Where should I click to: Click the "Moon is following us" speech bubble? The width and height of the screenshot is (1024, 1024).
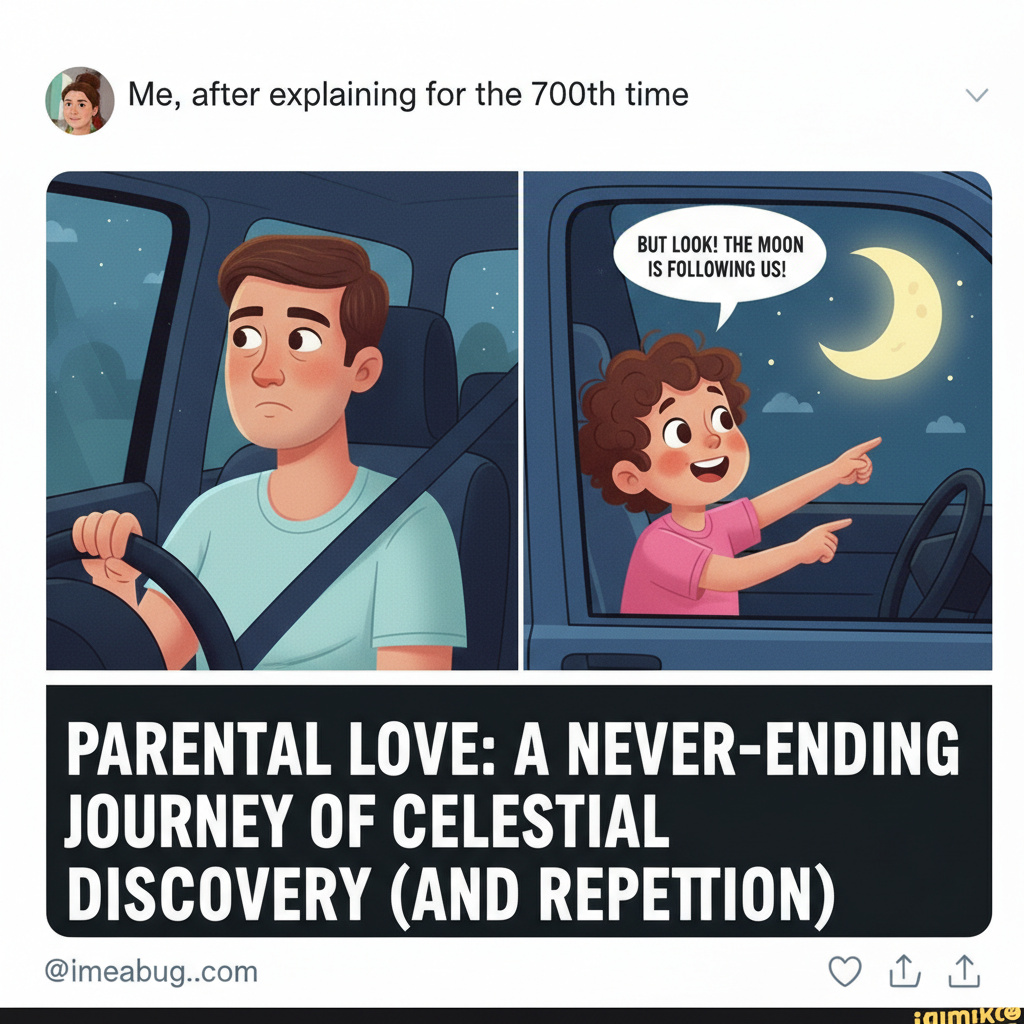point(719,258)
